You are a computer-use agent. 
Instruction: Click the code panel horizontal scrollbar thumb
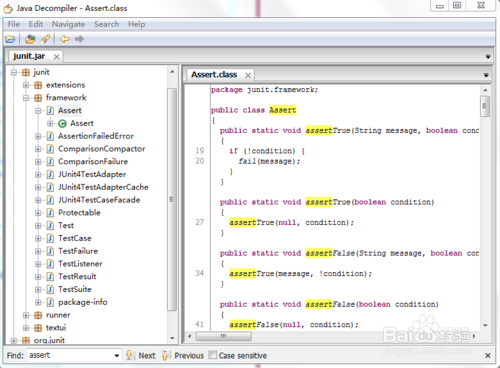224,336
